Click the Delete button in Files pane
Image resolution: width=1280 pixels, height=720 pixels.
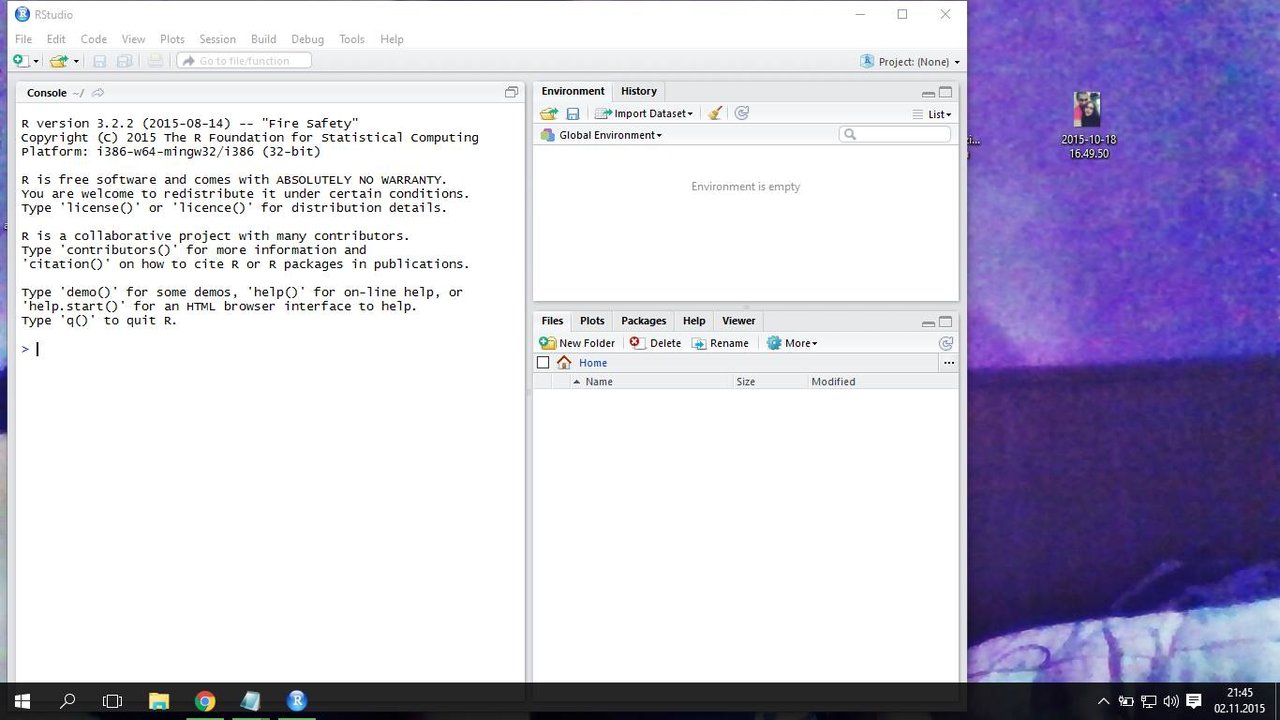click(655, 343)
